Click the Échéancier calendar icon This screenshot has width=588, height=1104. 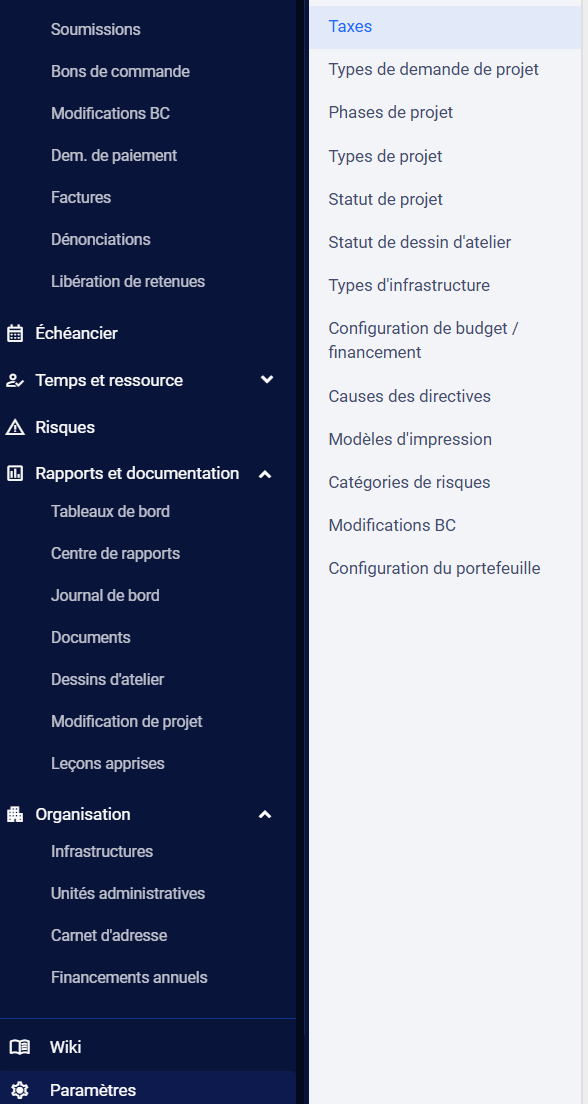coord(15,334)
